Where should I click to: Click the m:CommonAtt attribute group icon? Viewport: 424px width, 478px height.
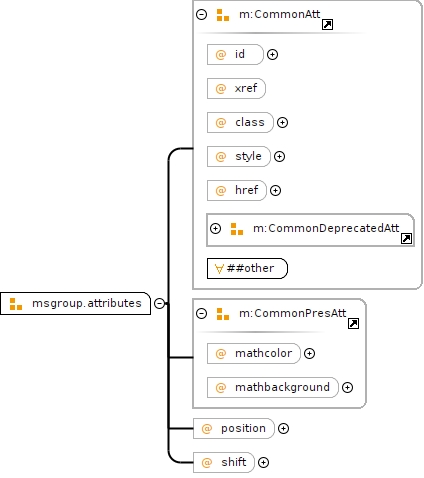(223, 15)
